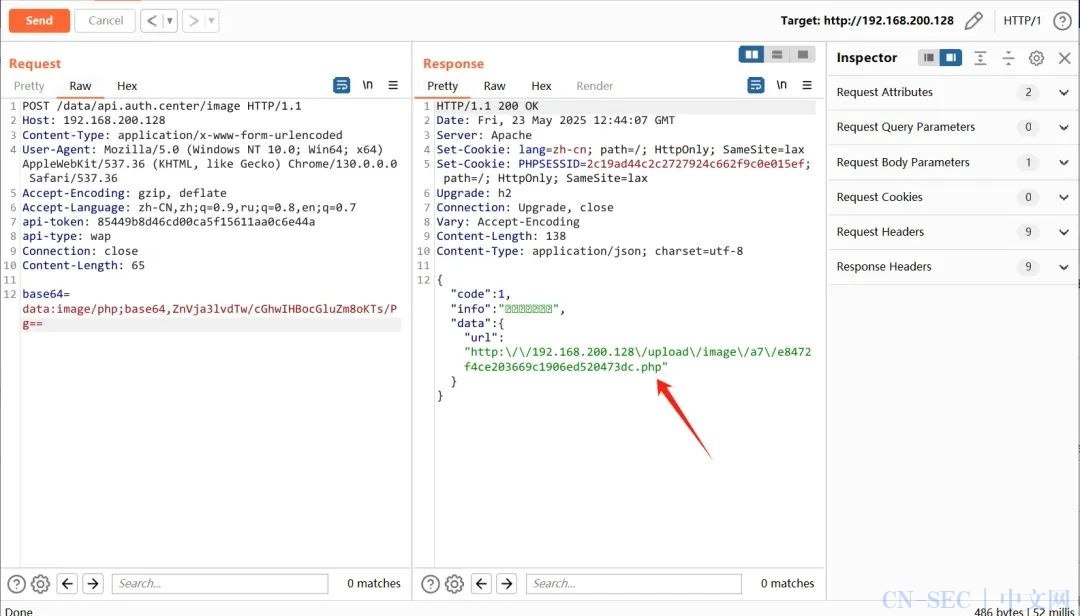This screenshot has width=1080, height=616.
Task: Switch Response view to Hex tab
Action: tap(541, 86)
